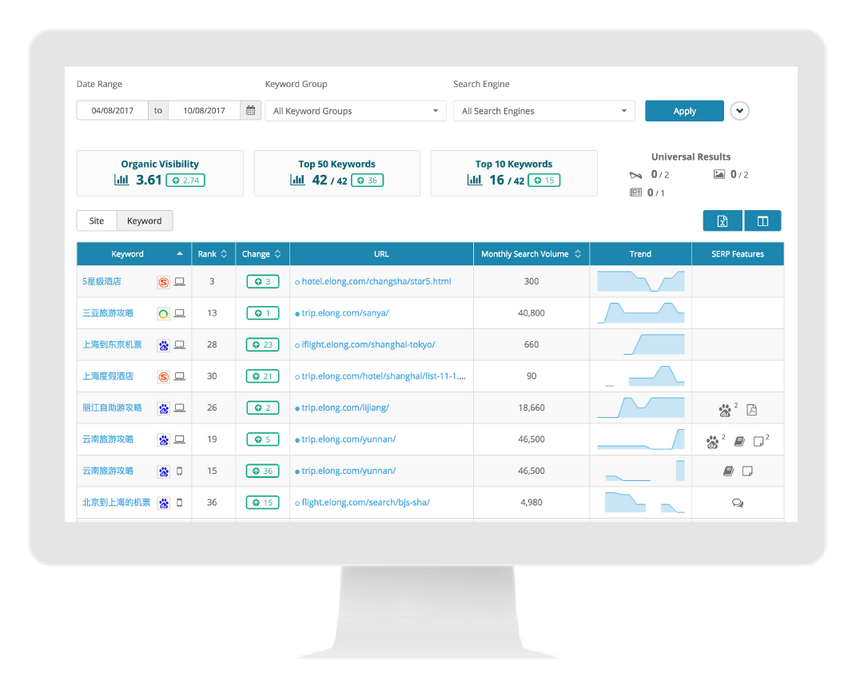856x684 pixels.
Task: Open the PDF SERP feature for 丽江自助游攻略
Action: point(751,410)
